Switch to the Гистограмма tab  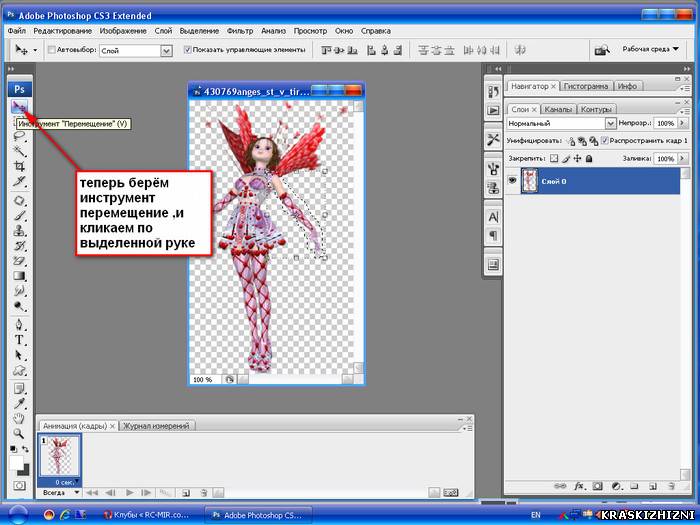click(x=586, y=86)
